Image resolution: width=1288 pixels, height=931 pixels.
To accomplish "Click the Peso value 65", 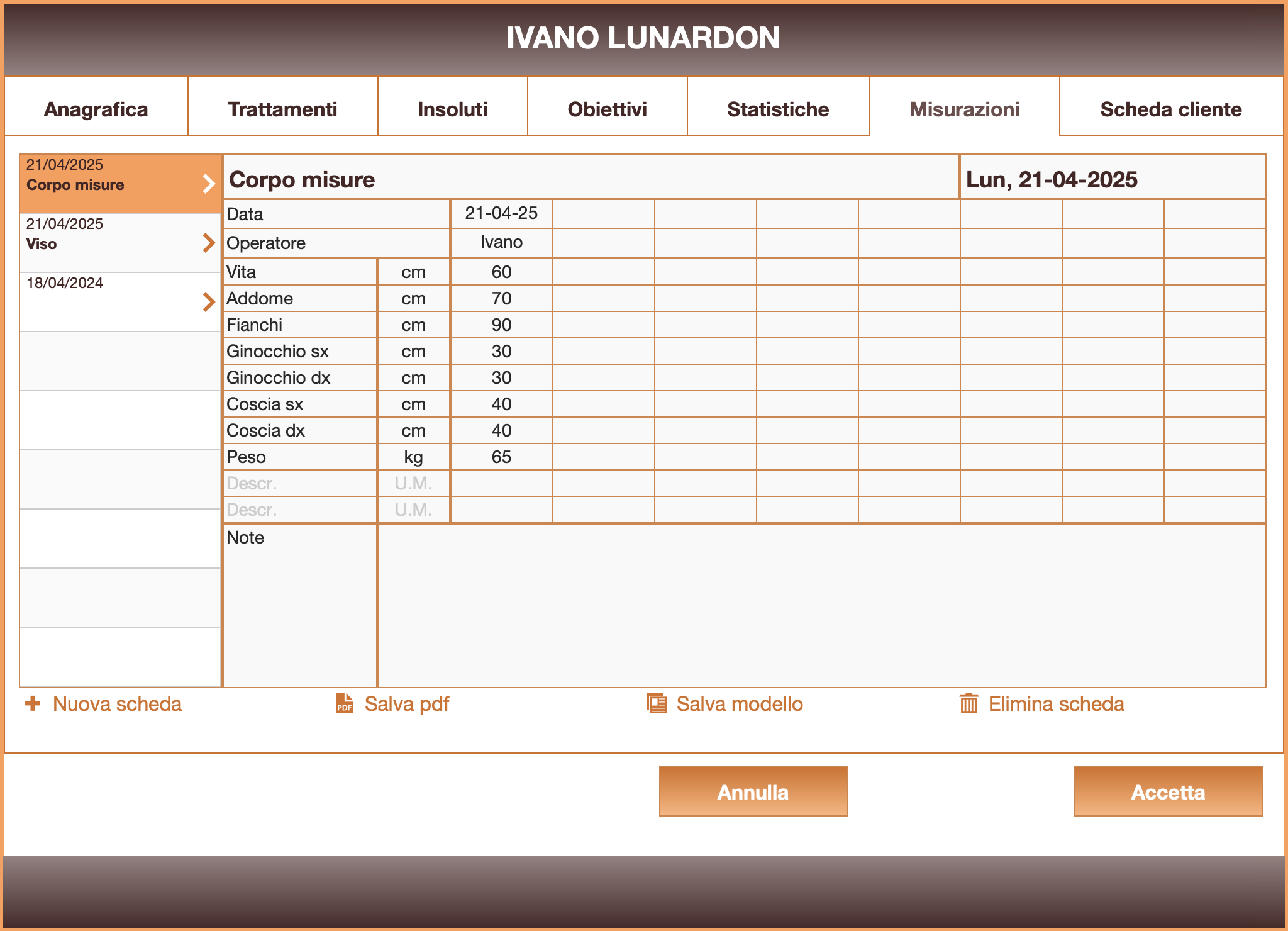I will pos(501,457).
